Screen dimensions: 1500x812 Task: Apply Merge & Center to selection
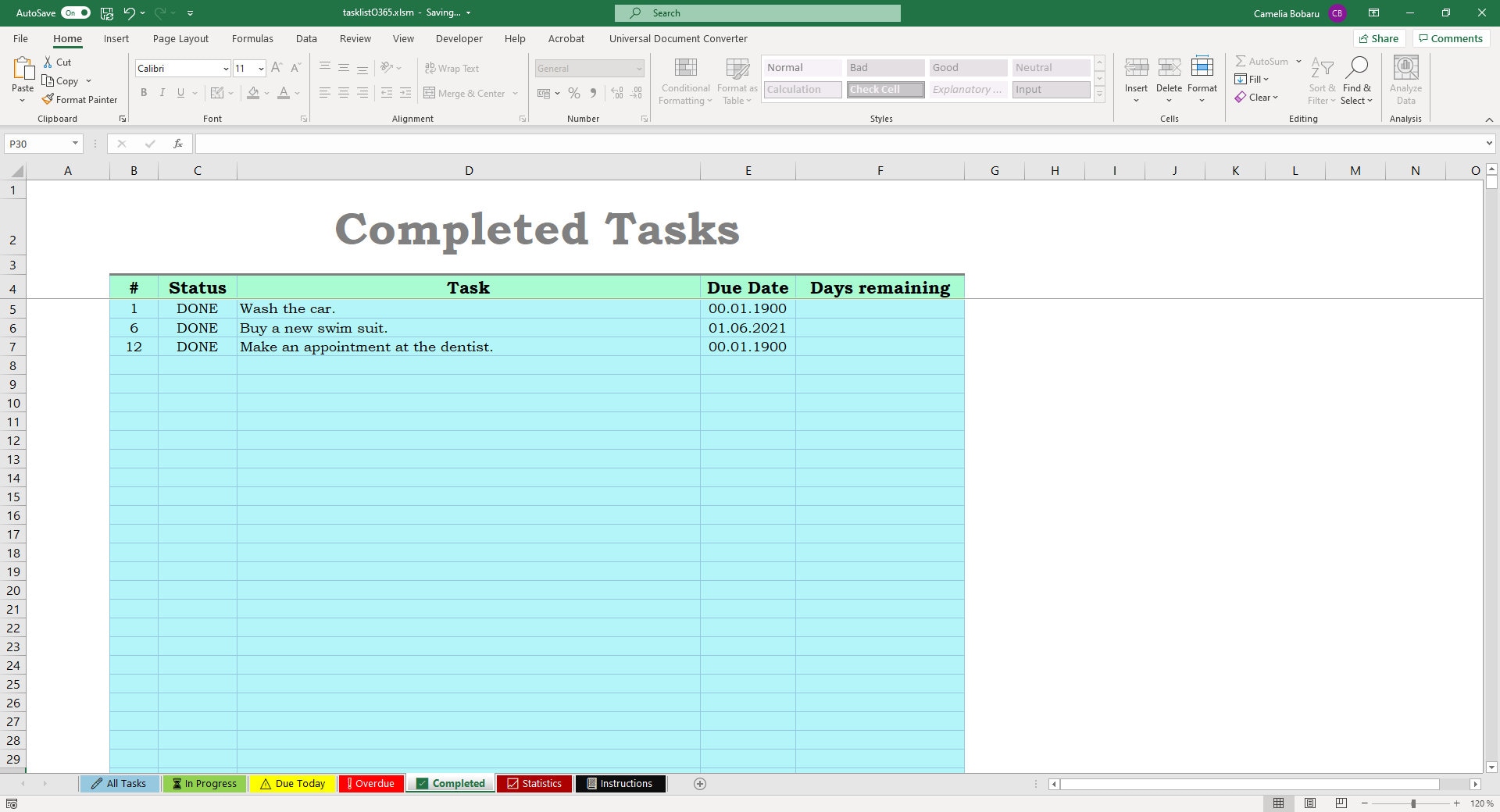coord(466,93)
